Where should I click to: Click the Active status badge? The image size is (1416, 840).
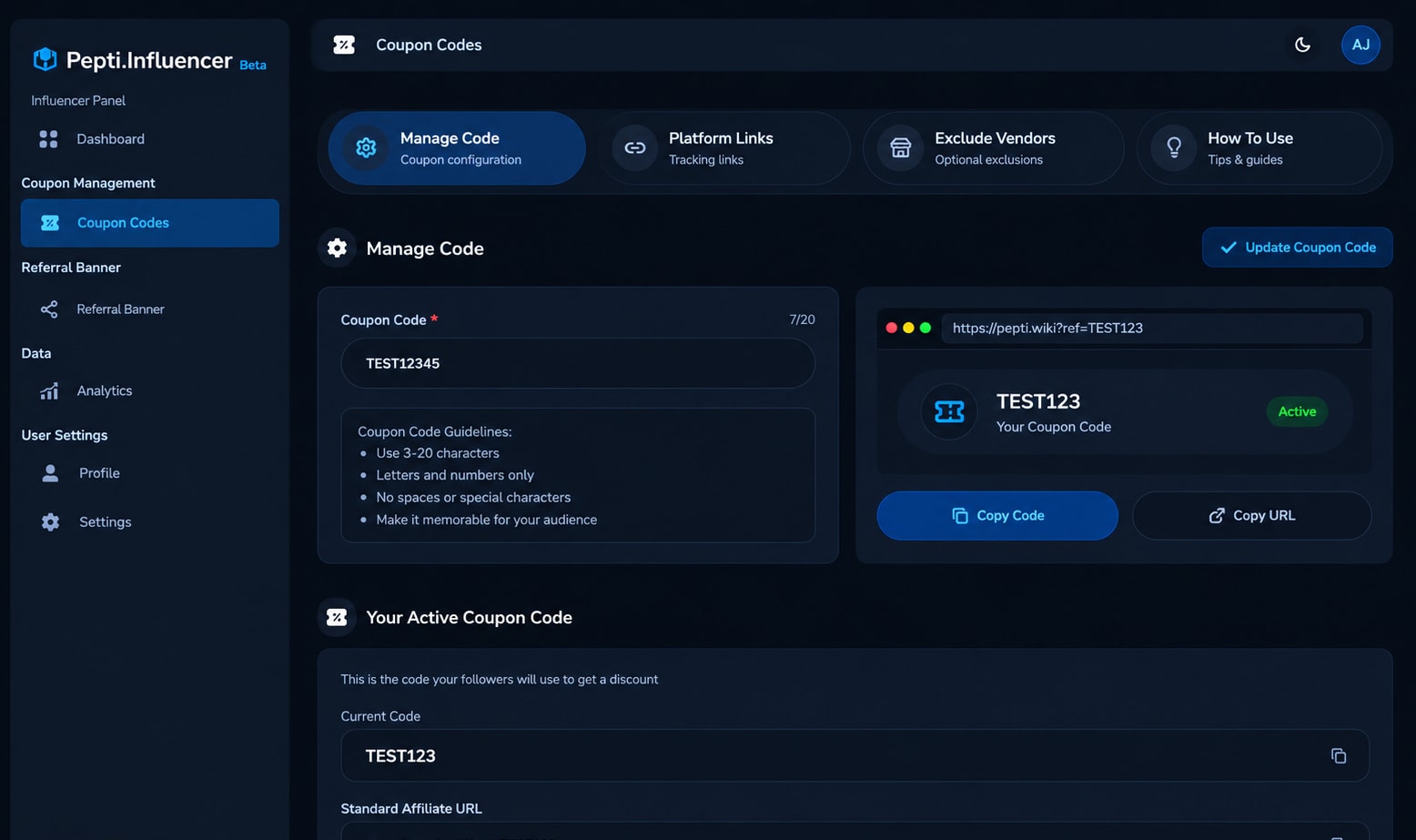(1297, 412)
